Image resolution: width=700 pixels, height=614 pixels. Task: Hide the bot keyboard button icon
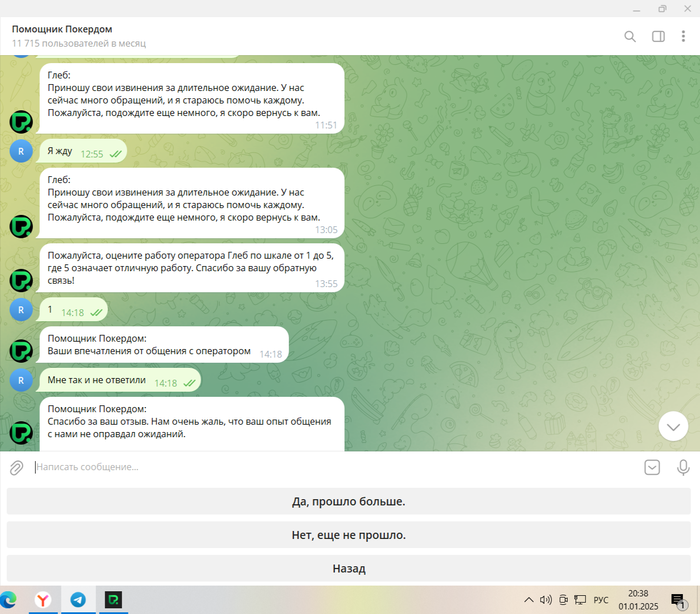[x=652, y=467]
